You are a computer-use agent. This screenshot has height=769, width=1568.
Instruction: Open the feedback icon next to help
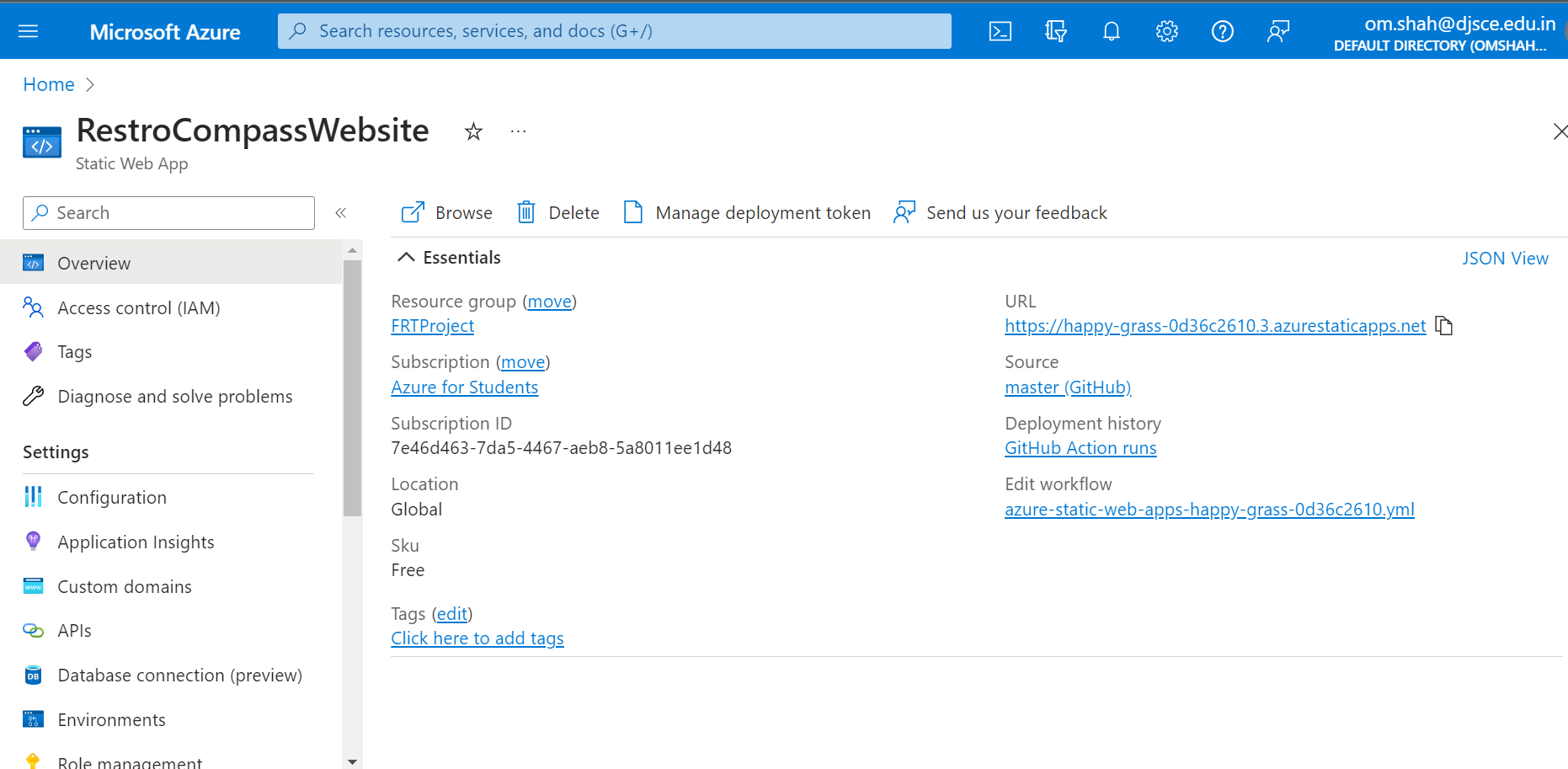[x=1277, y=30]
